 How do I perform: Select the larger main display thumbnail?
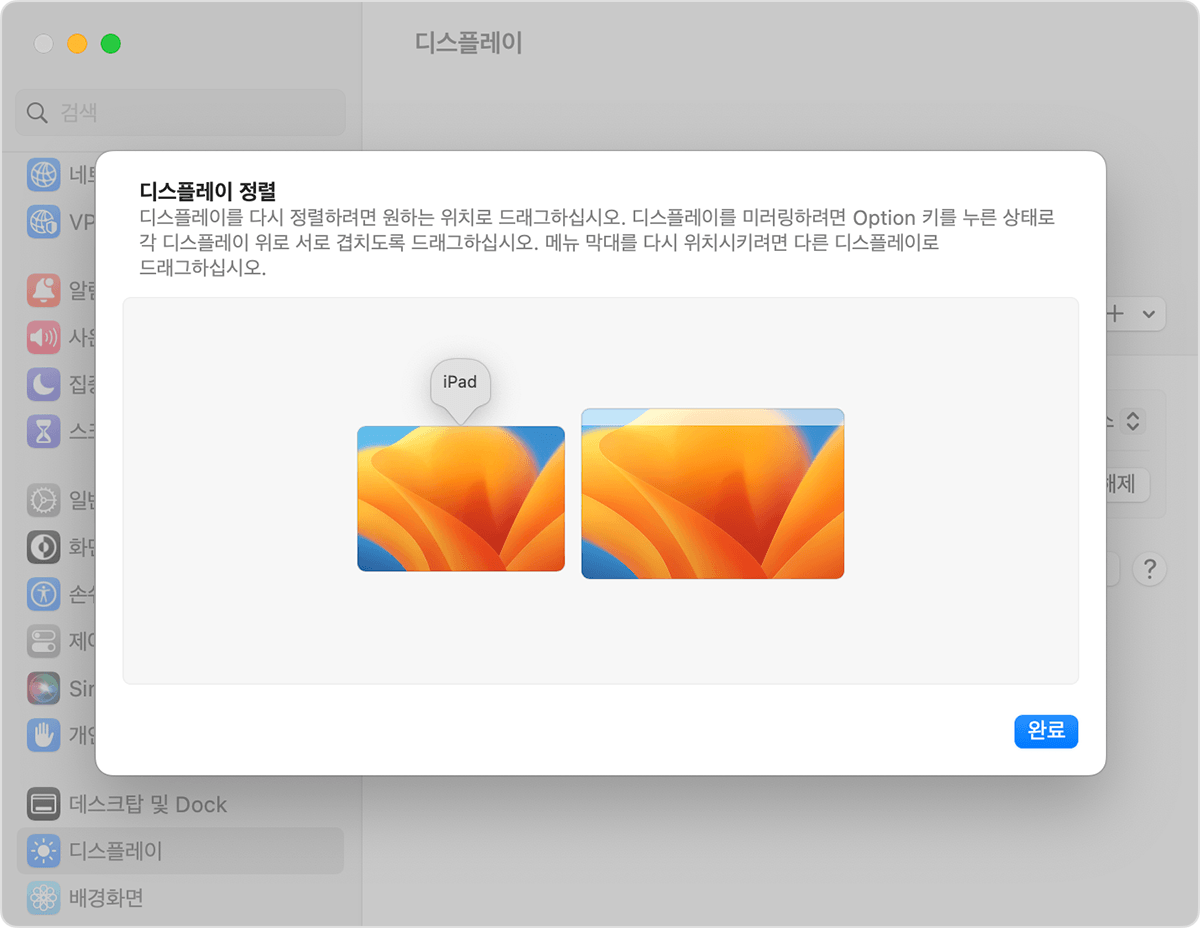pyautogui.click(x=713, y=493)
